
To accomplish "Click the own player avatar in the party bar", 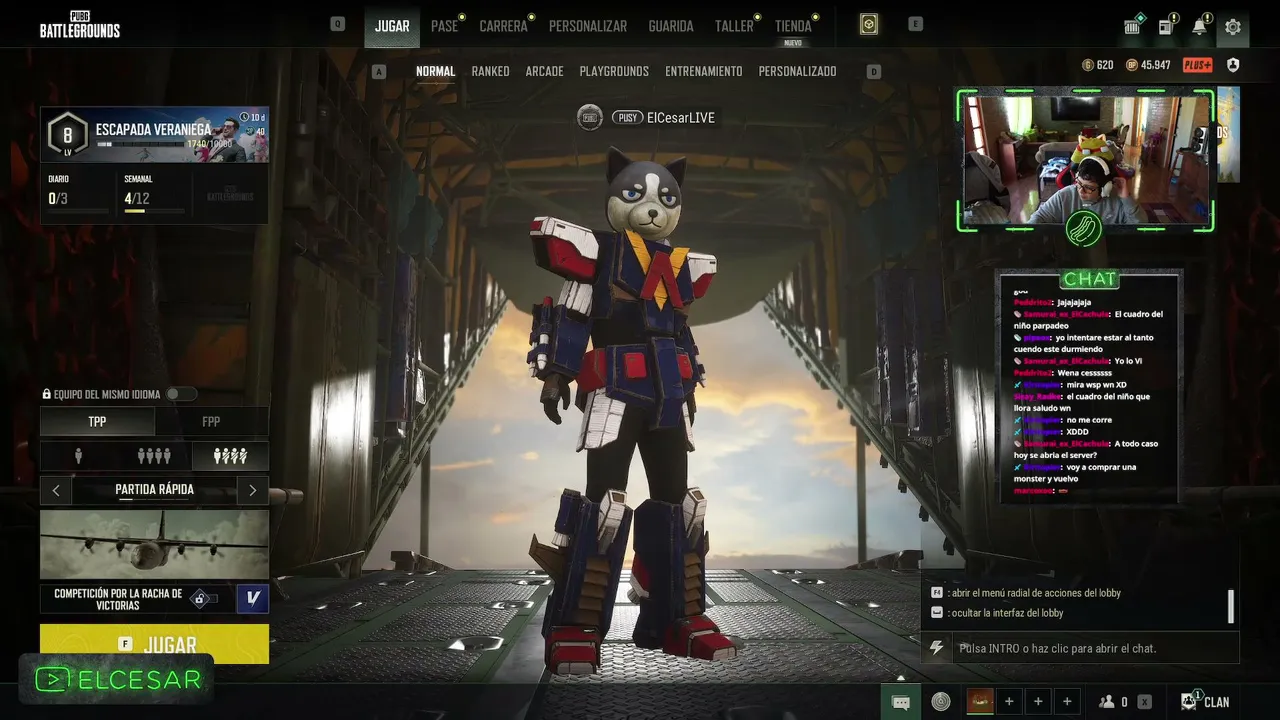I will coord(980,702).
